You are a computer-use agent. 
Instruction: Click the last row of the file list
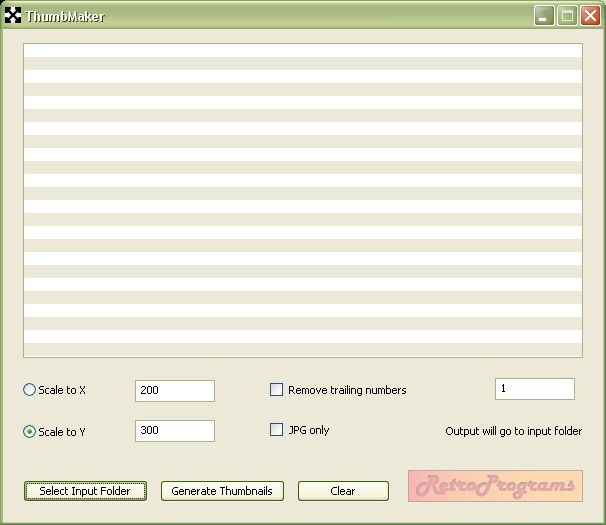pos(302,349)
